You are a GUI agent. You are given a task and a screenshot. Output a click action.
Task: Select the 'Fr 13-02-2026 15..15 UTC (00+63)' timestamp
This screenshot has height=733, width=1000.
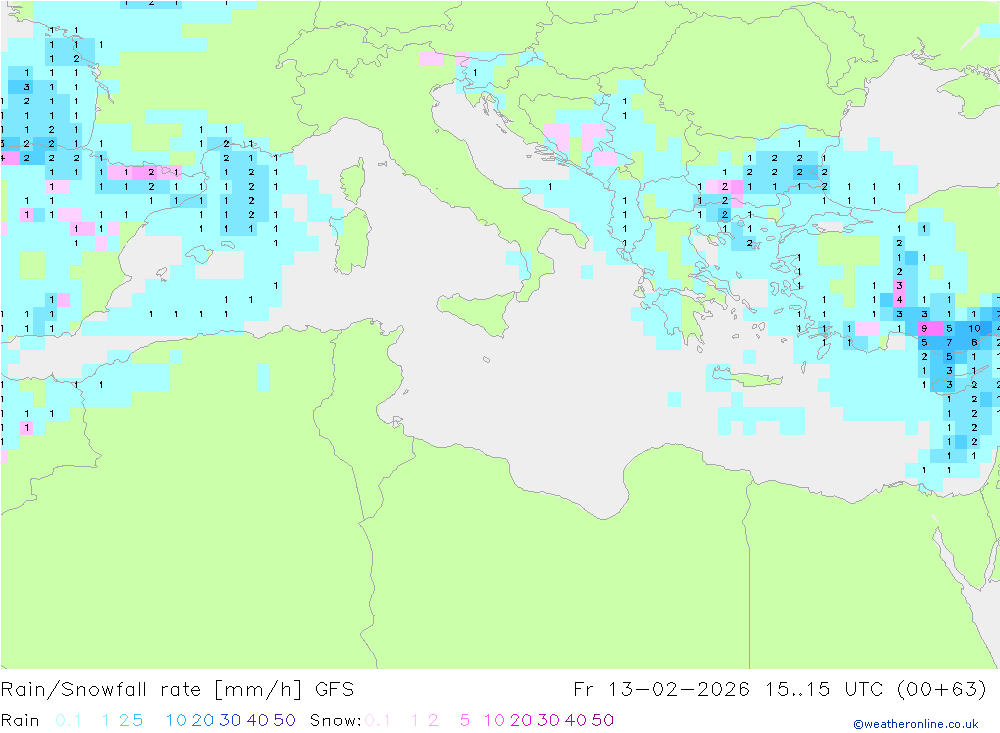779,690
